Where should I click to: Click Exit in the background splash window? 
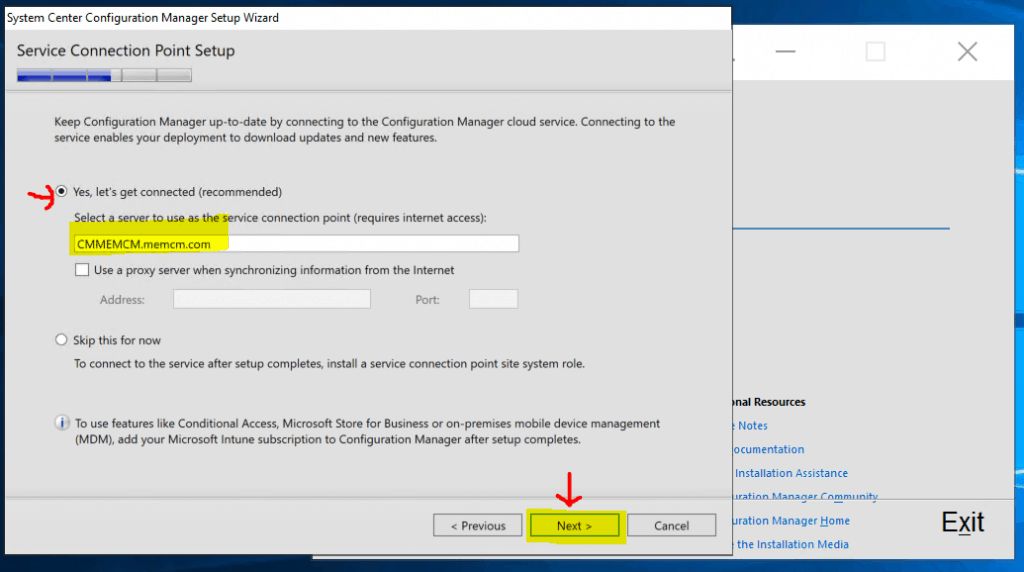pos(963,522)
